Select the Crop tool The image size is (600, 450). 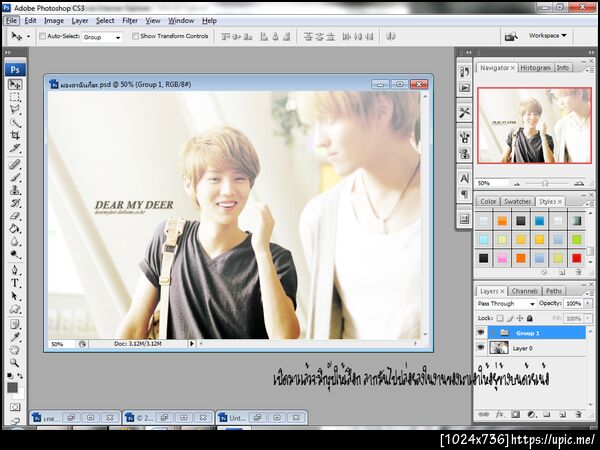(15, 135)
